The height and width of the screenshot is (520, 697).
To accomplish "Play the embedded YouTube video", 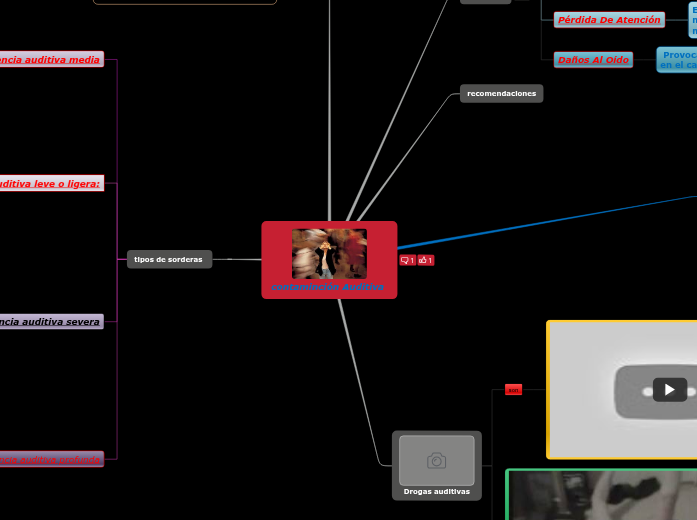I will pyautogui.click(x=669, y=389).
